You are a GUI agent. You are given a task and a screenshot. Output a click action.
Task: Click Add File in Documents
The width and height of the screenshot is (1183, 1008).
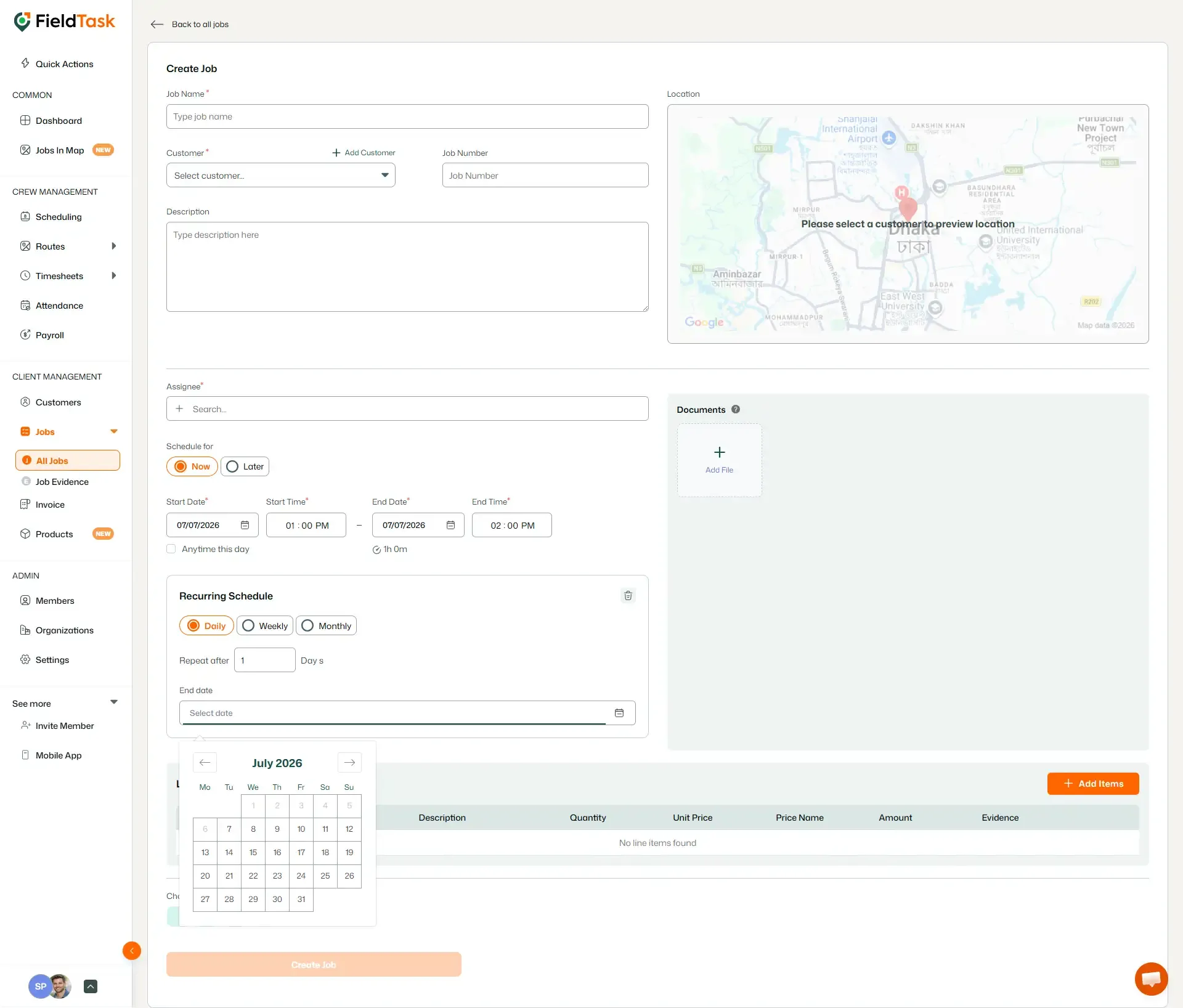tap(720, 460)
